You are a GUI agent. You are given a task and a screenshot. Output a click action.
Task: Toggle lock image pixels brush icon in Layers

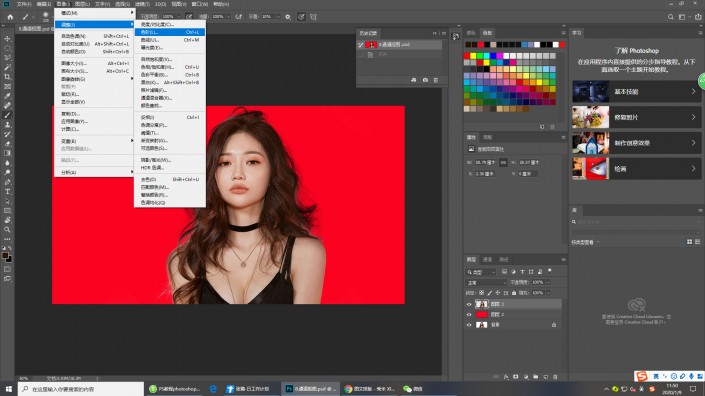[490, 293]
